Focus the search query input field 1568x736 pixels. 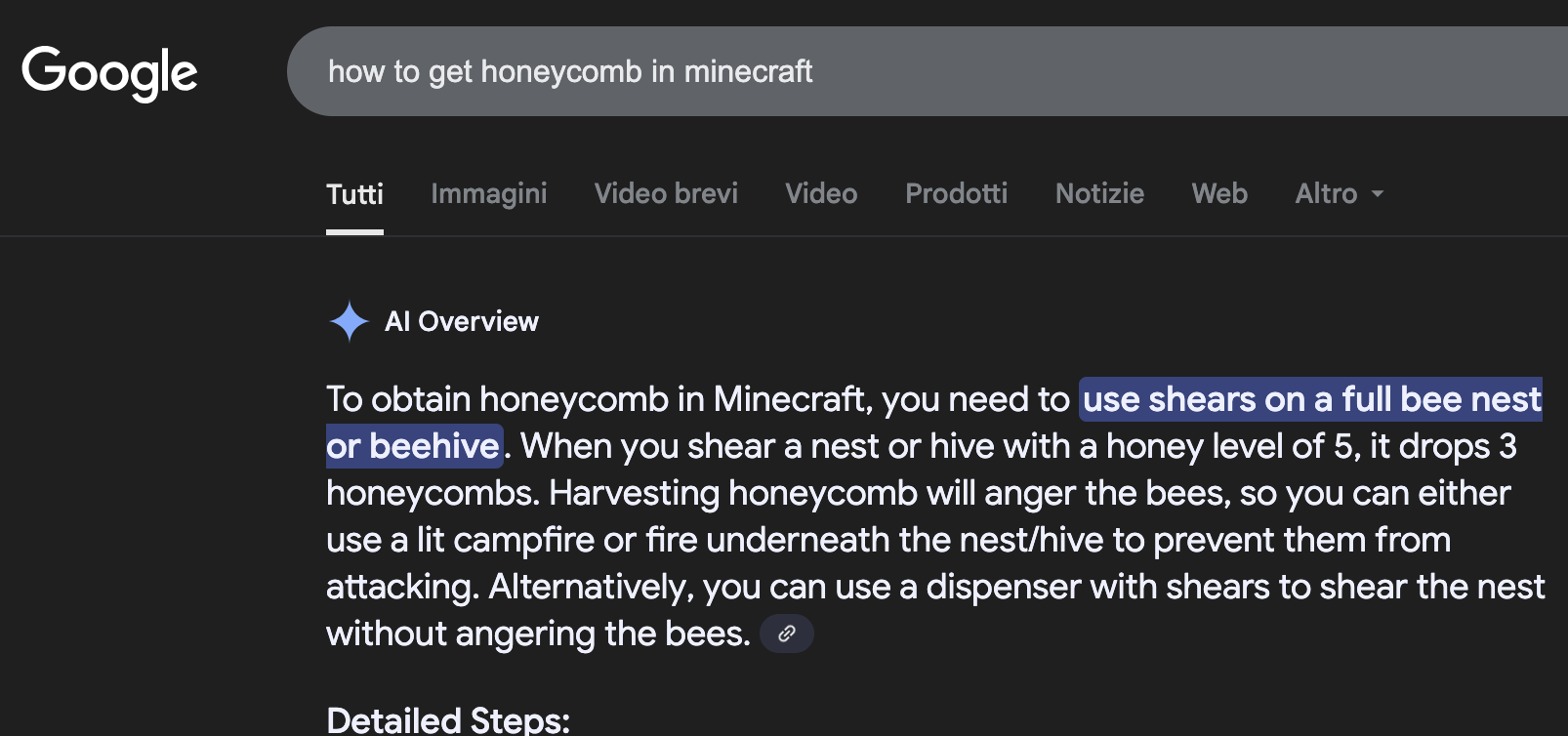click(879, 71)
